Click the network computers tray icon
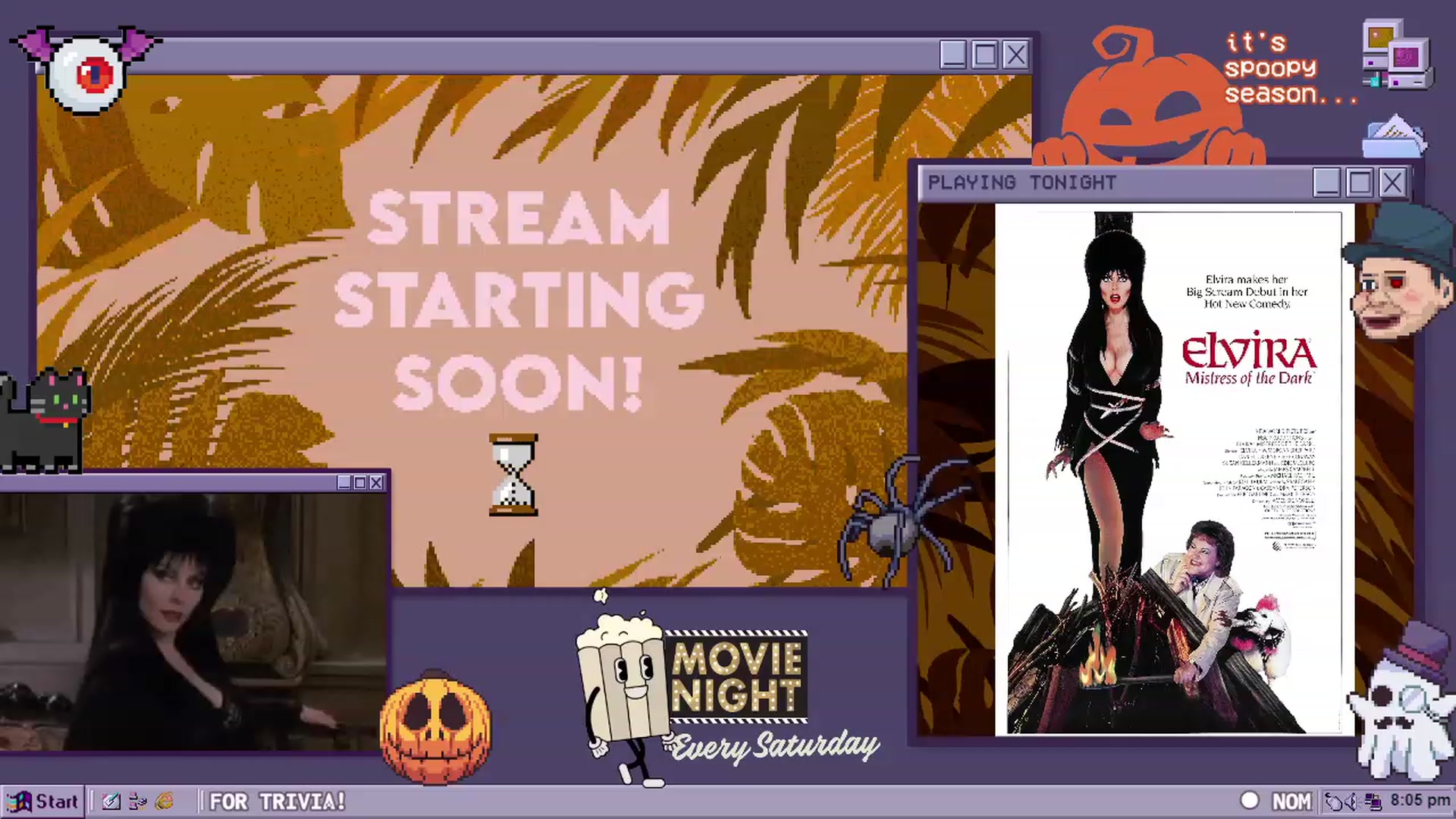Screen dimensions: 1456x819 pyautogui.click(x=1373, y=802)
